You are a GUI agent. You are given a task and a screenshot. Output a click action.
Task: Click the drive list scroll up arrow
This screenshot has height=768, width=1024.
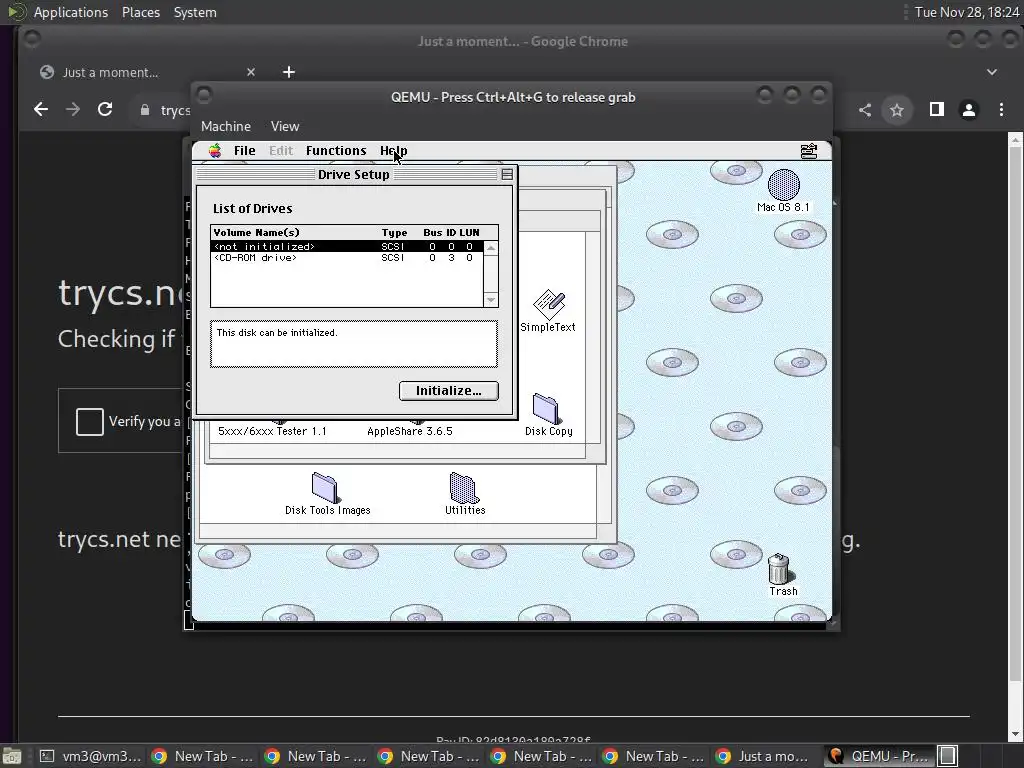click(491, 248)
